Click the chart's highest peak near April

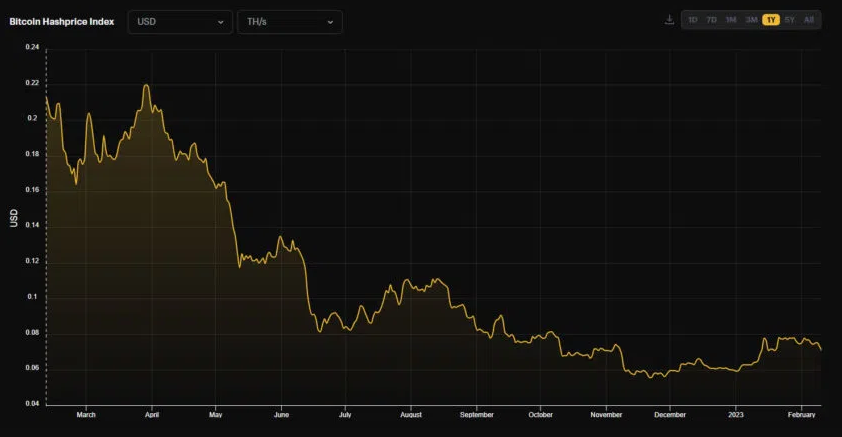tap(147, 86)
